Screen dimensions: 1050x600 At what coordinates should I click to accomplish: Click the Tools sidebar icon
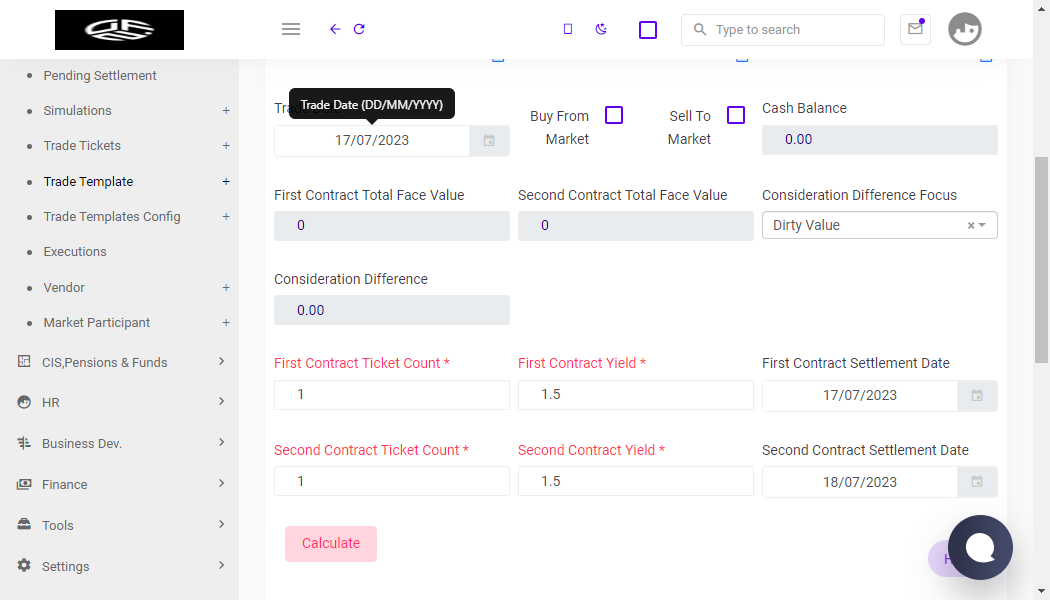pos(24,524)
